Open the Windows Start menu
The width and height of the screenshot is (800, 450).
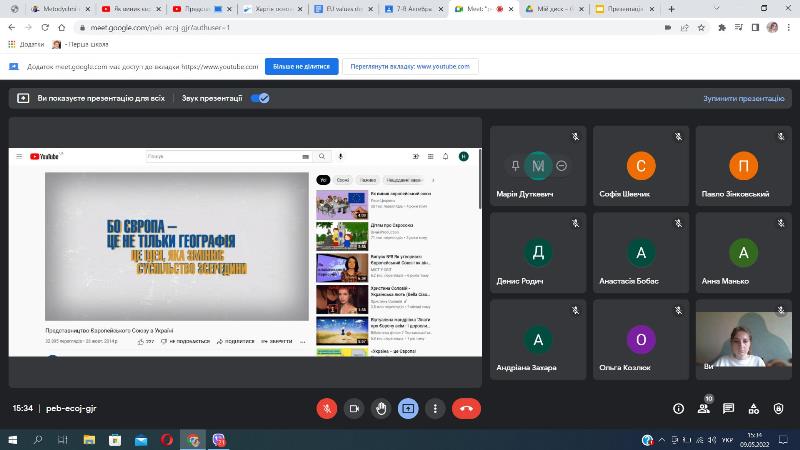click(x=12, y=439)
